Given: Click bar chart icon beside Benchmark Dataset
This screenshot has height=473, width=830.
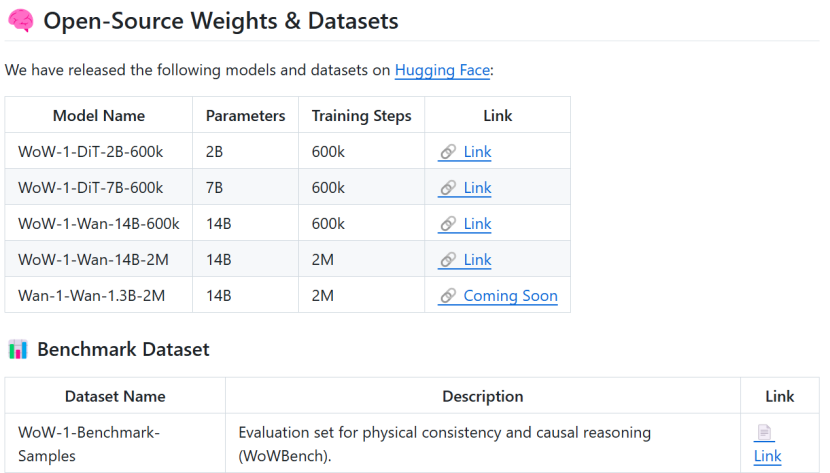Looking at the screenshot, I should pyautogui.click(x=18, y=349).
